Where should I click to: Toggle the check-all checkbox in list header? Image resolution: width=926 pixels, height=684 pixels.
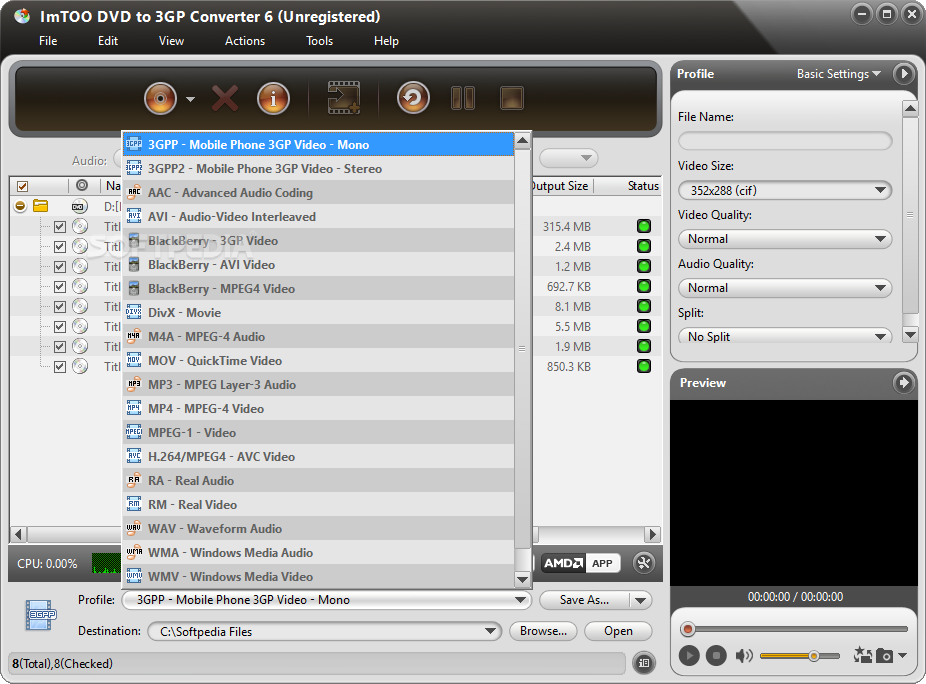click(x=22, y=187)
